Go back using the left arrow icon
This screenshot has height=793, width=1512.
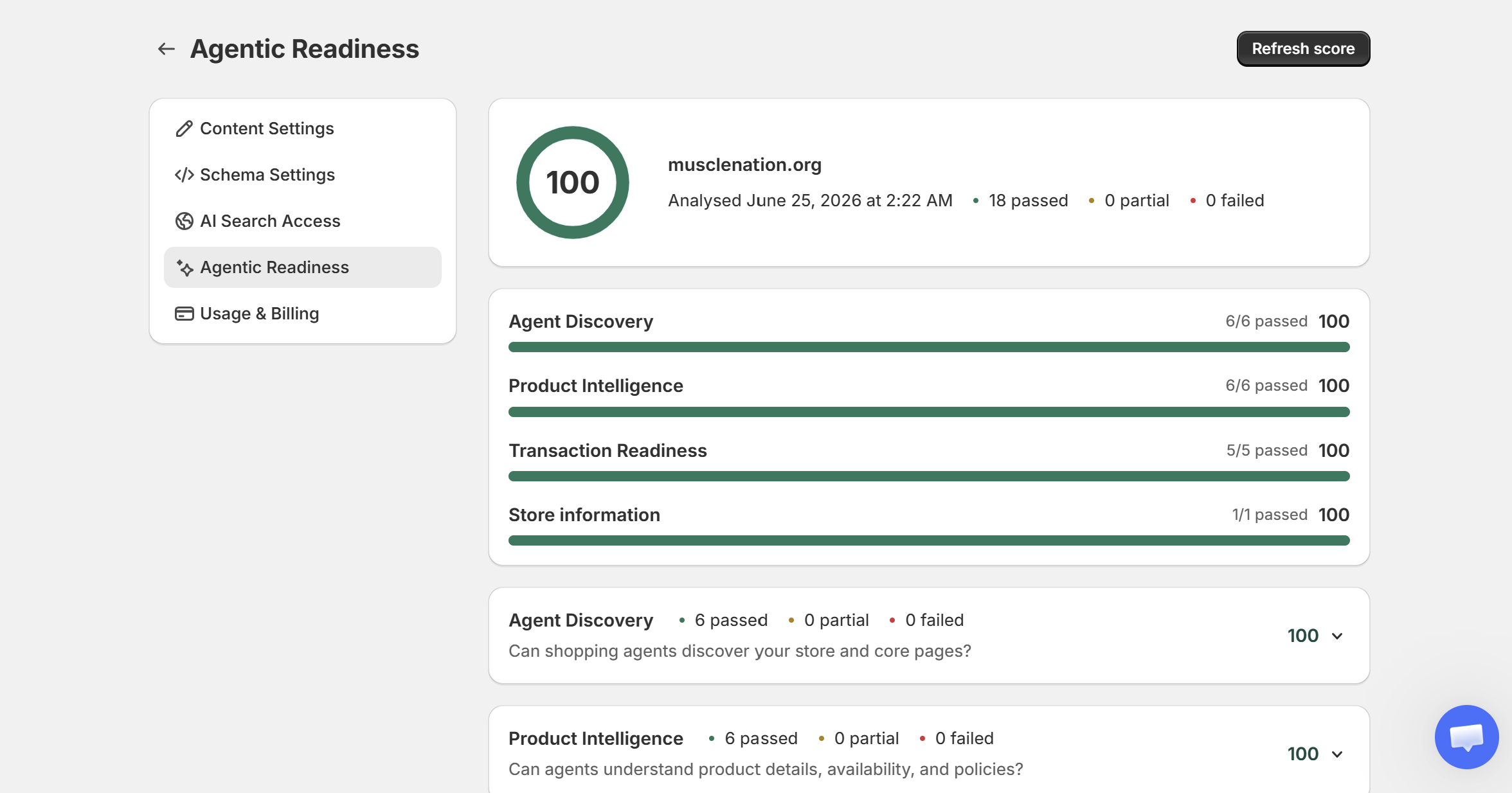[166, 49]
